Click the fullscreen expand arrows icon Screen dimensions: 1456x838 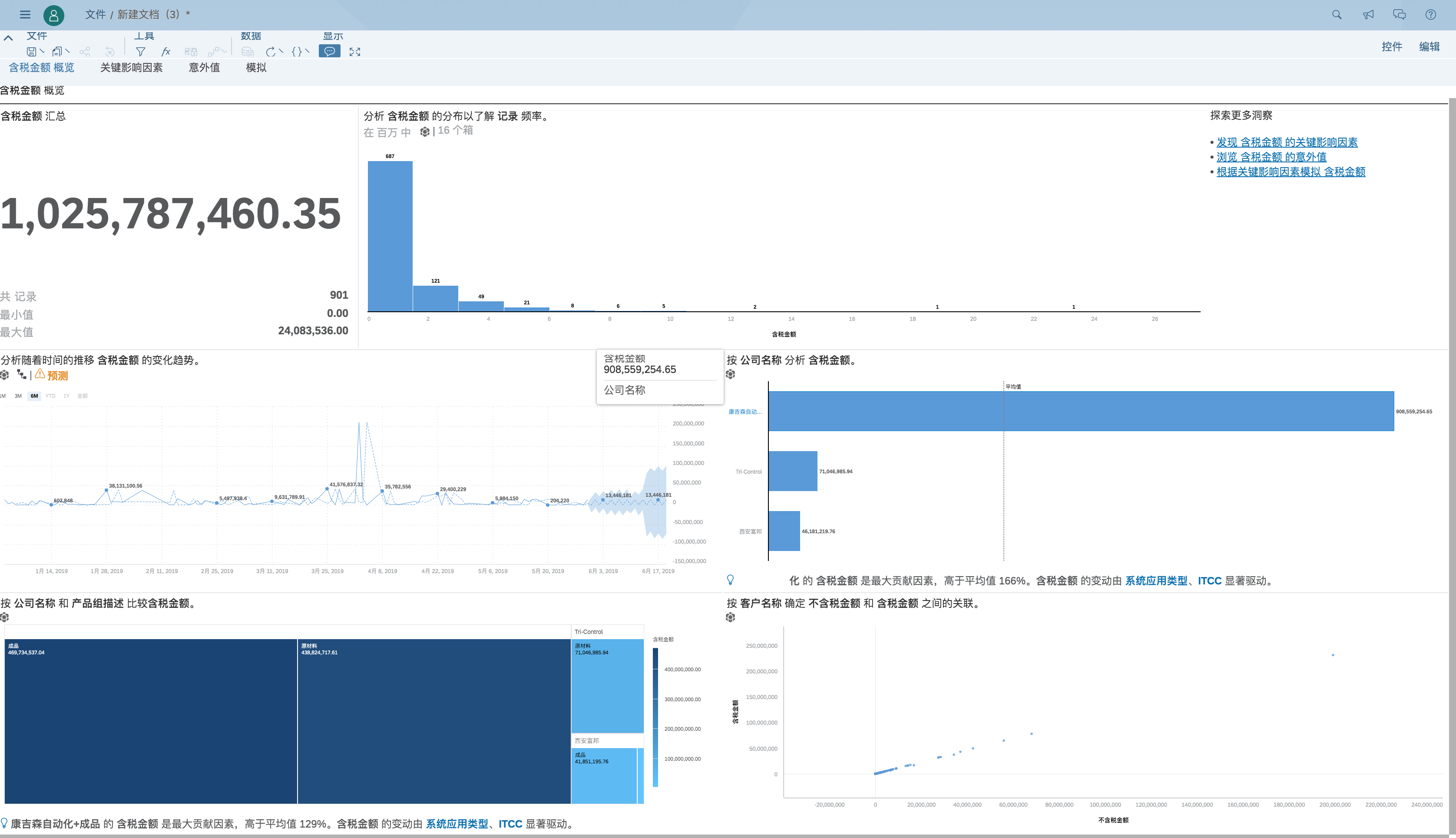pyautogui.click(x=354, y=52)
